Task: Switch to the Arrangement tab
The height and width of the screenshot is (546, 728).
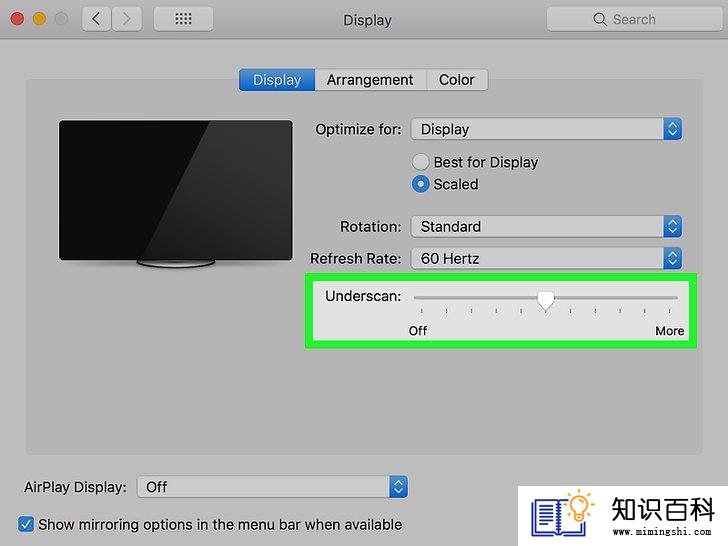Action: [370, 80]
